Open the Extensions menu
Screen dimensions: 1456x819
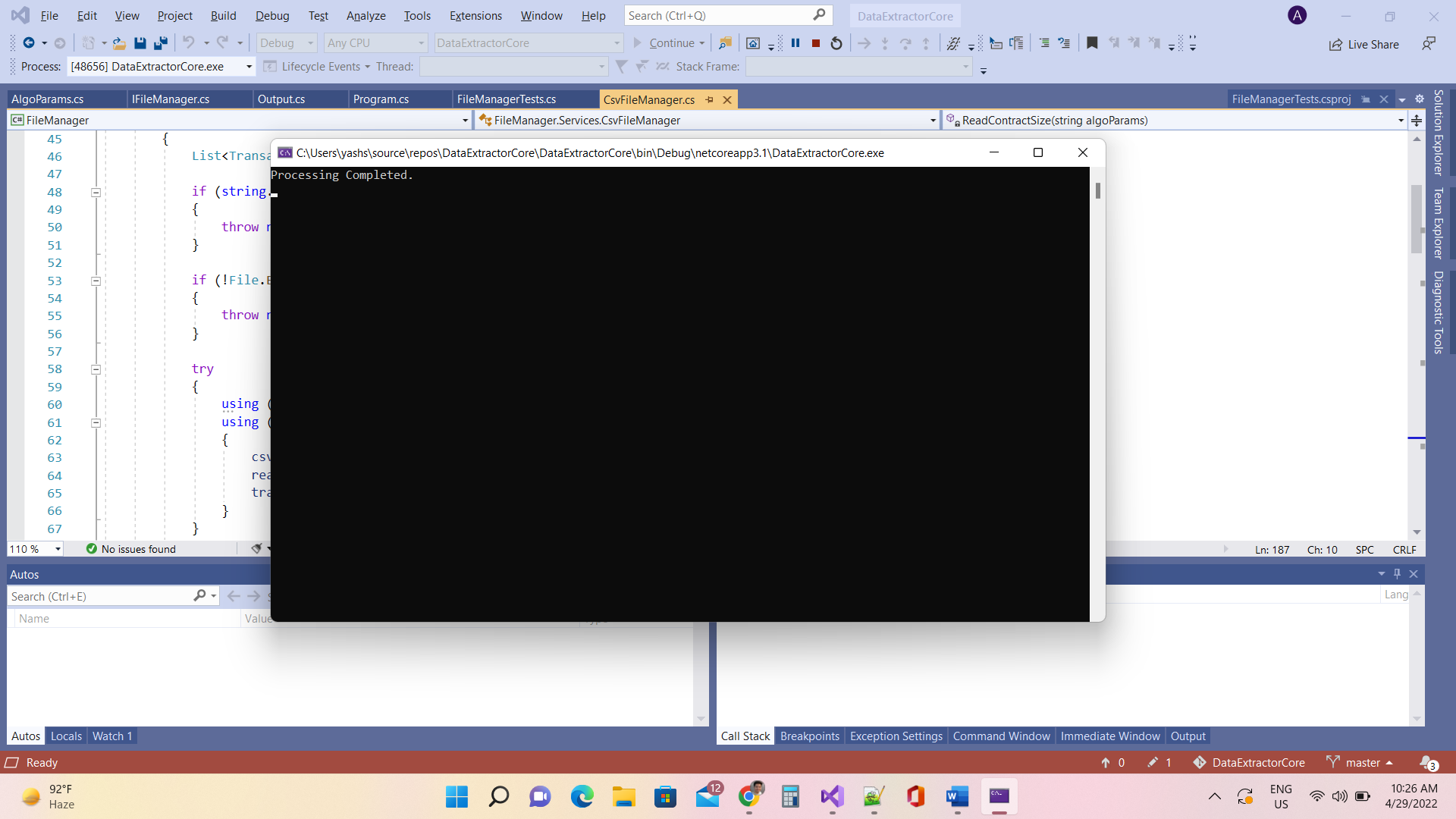click(x=475, y=15)
